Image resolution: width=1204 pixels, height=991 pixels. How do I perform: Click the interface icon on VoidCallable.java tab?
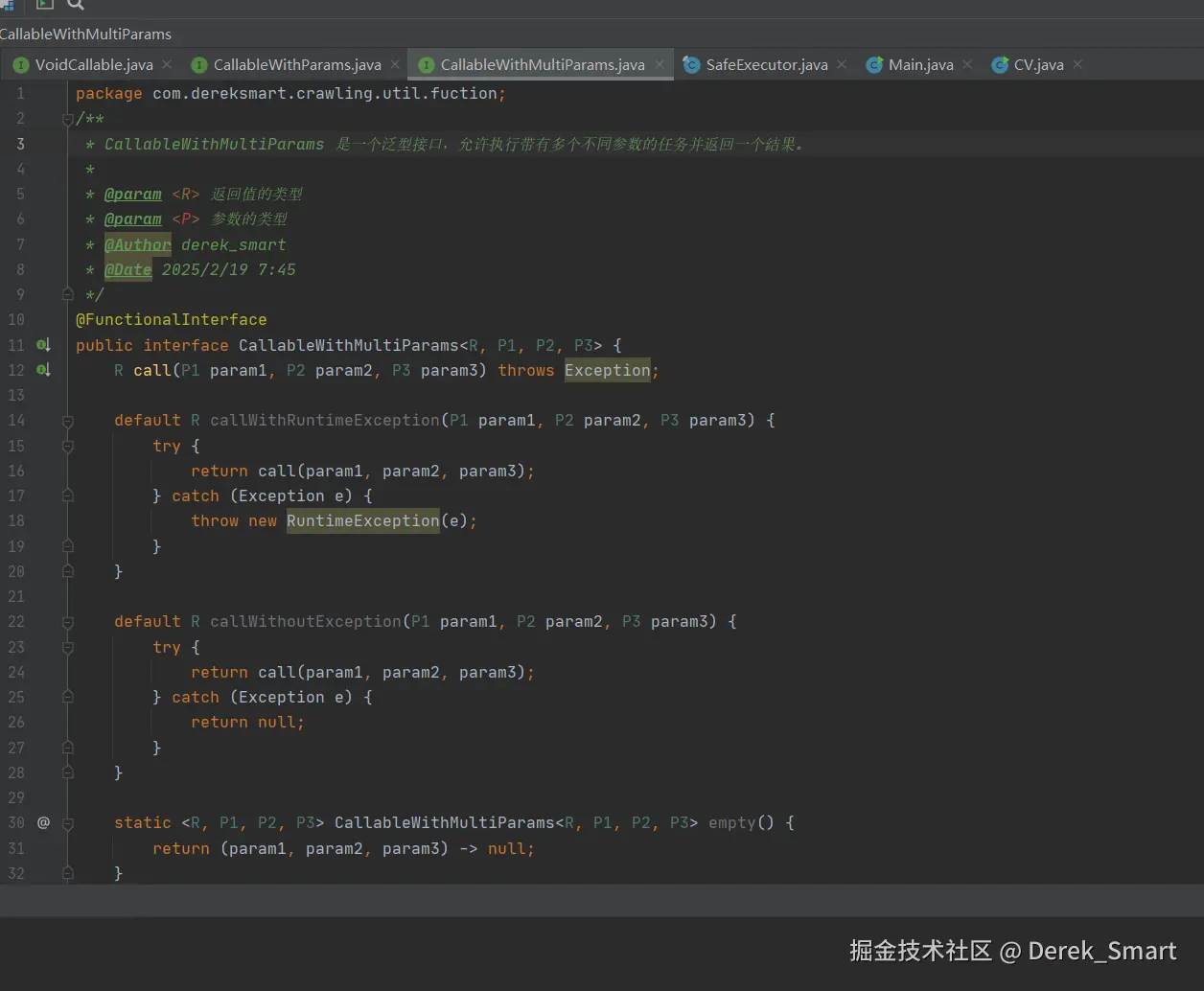pos(20,65)
